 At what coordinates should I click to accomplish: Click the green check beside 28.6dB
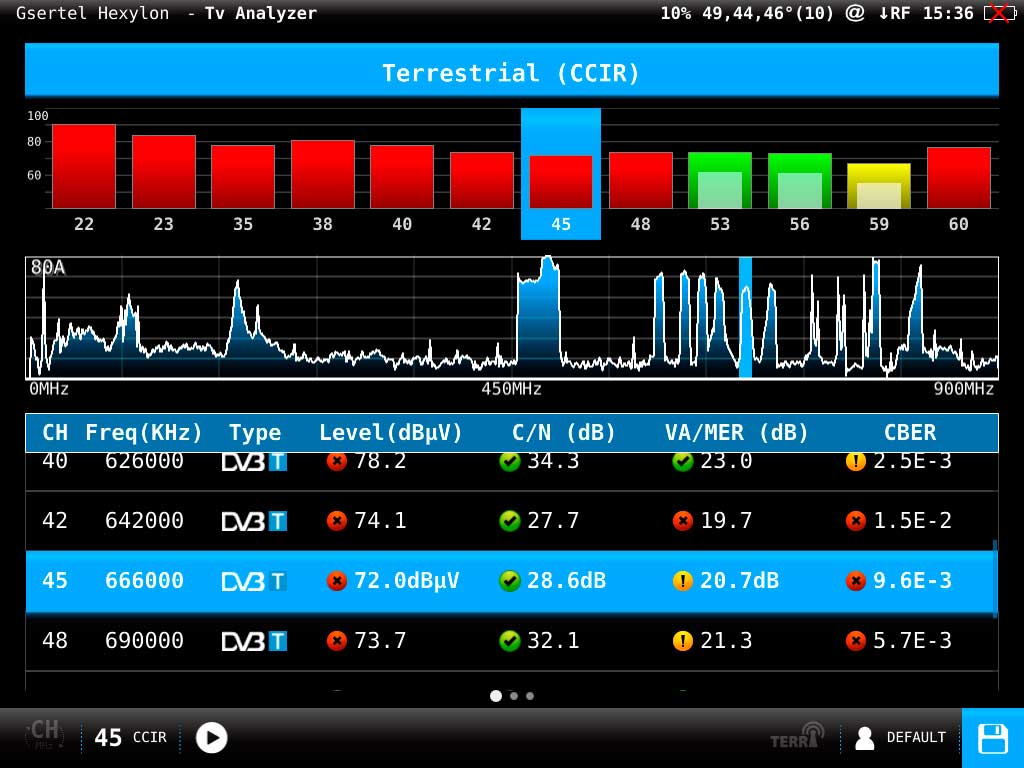tap(509, 581)
